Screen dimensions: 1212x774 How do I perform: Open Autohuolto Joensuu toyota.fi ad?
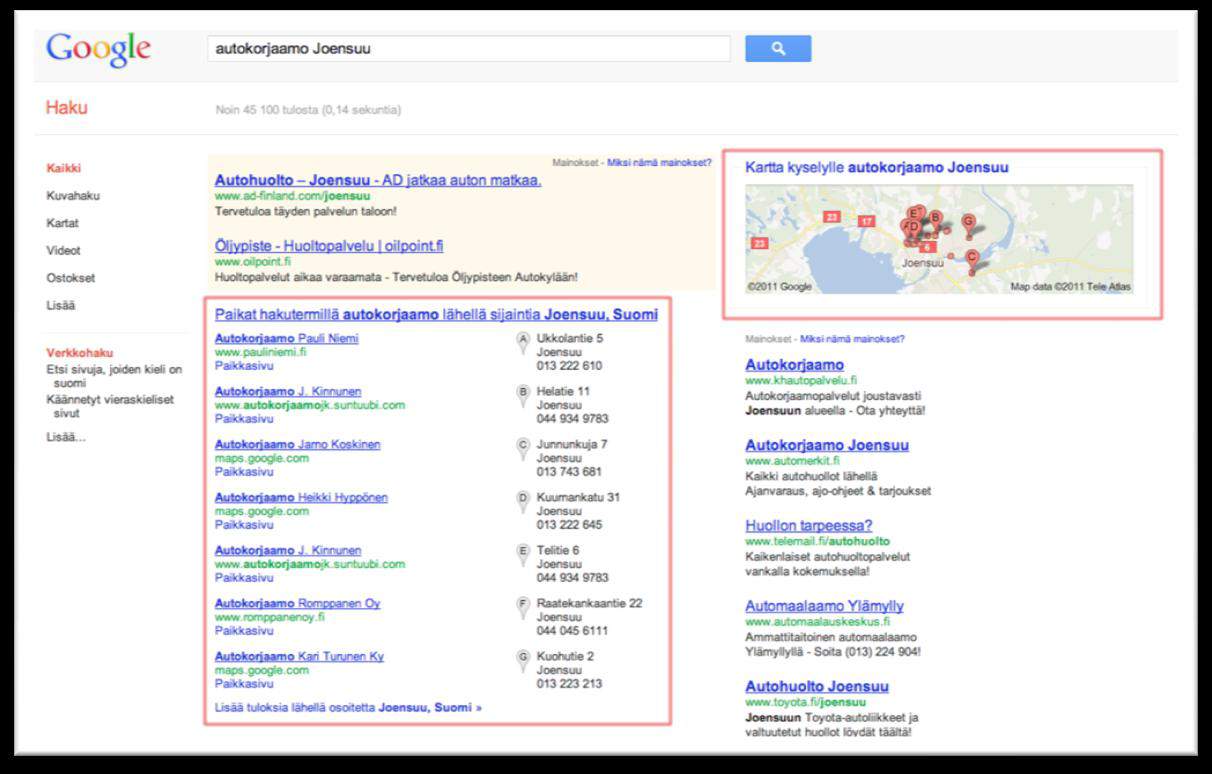tap(817, 686)
